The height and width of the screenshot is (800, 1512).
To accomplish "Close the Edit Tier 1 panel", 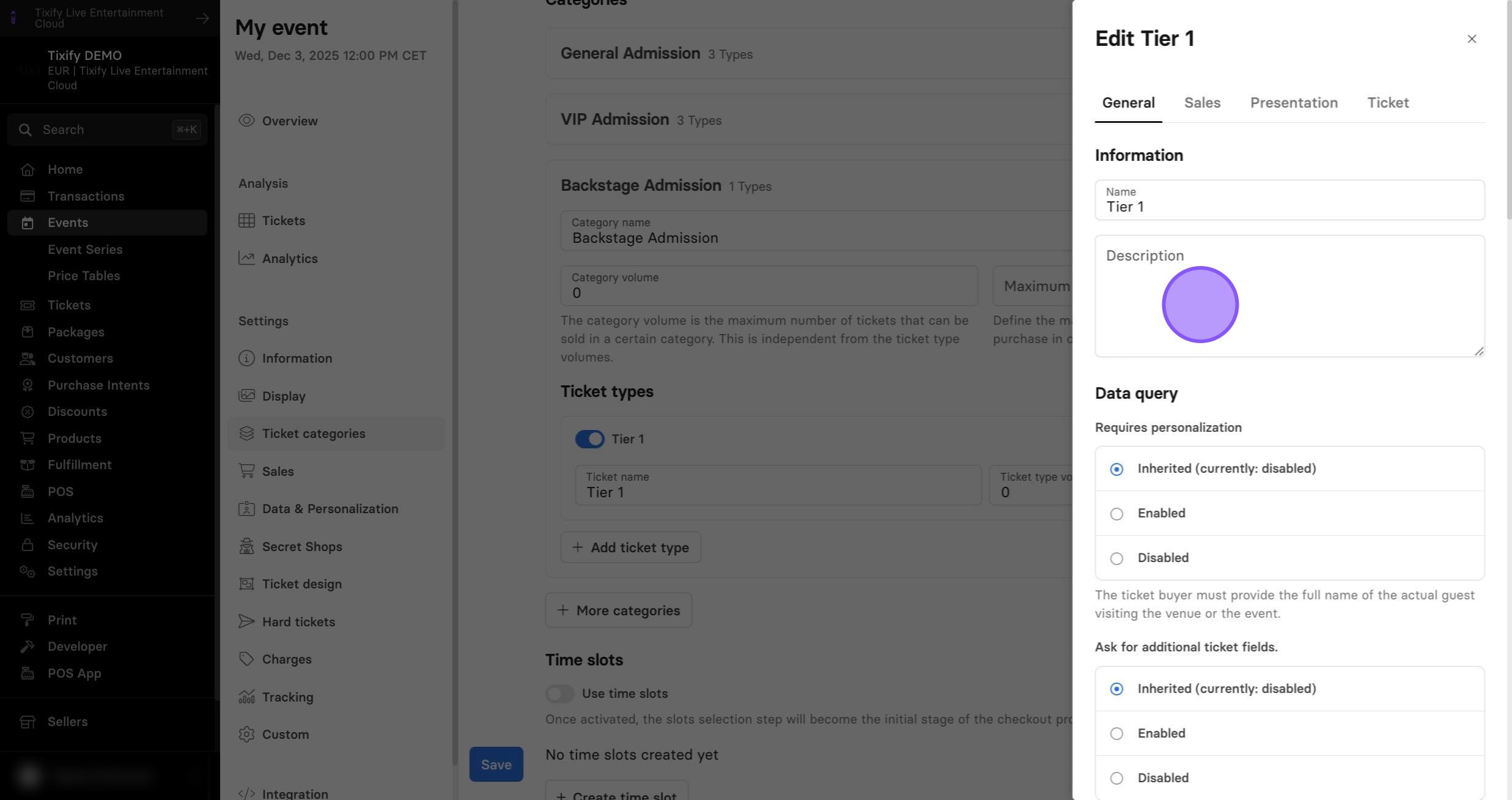I will click(1472, 39).
